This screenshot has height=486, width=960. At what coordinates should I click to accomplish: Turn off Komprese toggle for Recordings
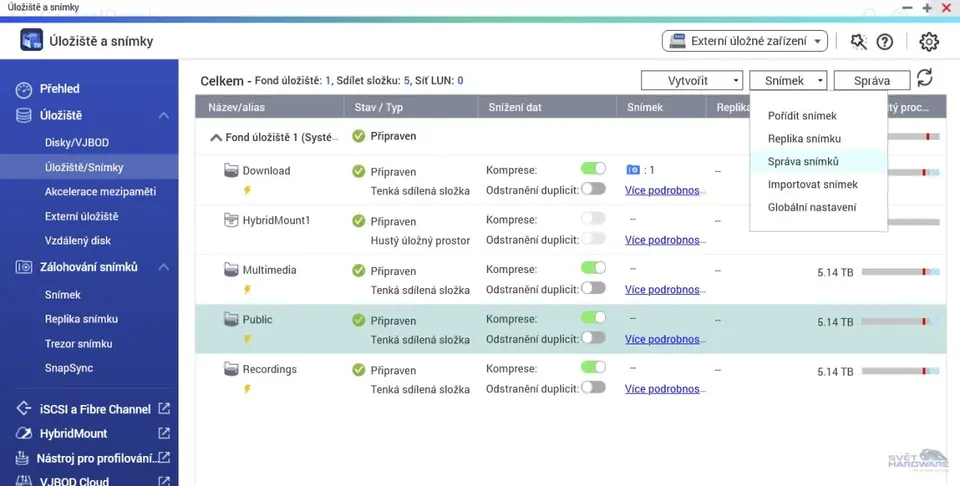[x=593, y=369]
